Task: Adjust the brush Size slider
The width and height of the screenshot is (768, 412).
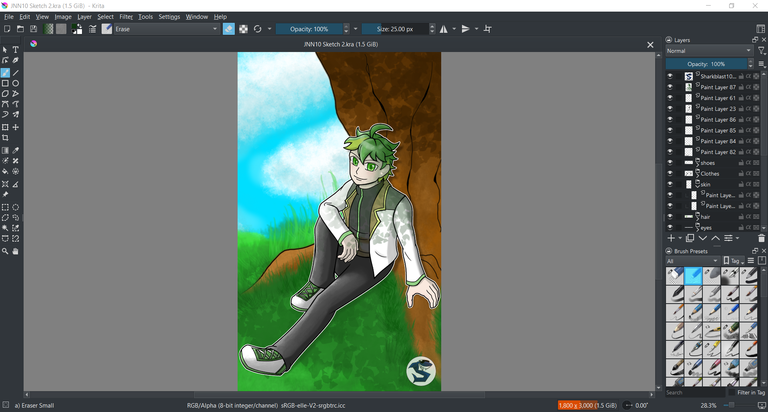Action: tap(395, 29)
